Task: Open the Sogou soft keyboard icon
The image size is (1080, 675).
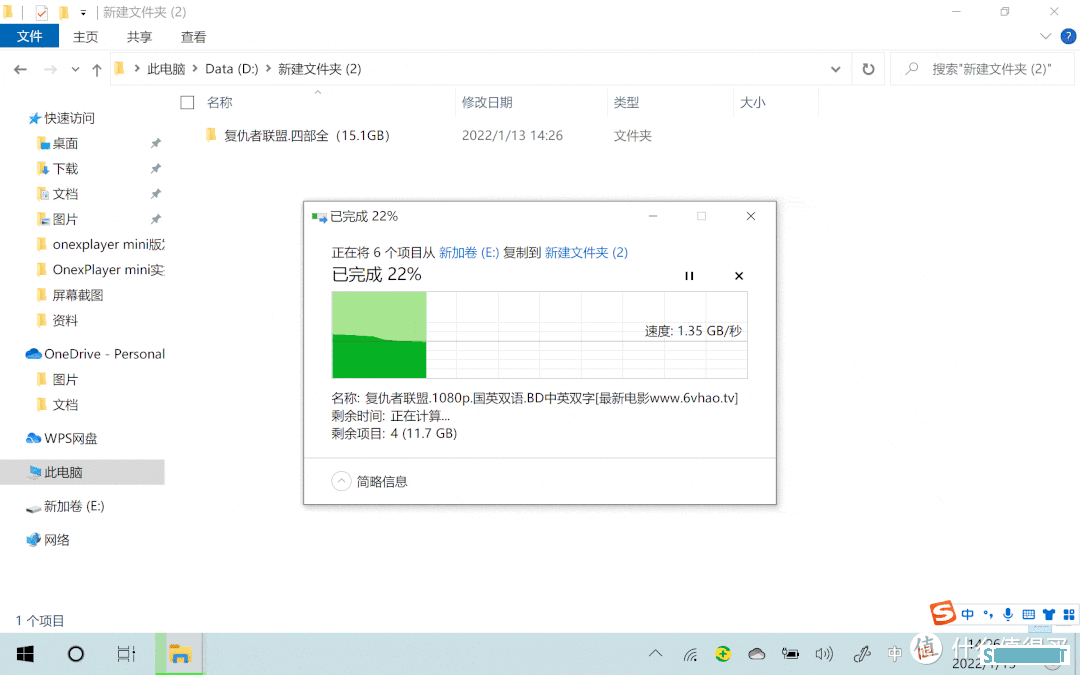Action: click(1028, 614)
